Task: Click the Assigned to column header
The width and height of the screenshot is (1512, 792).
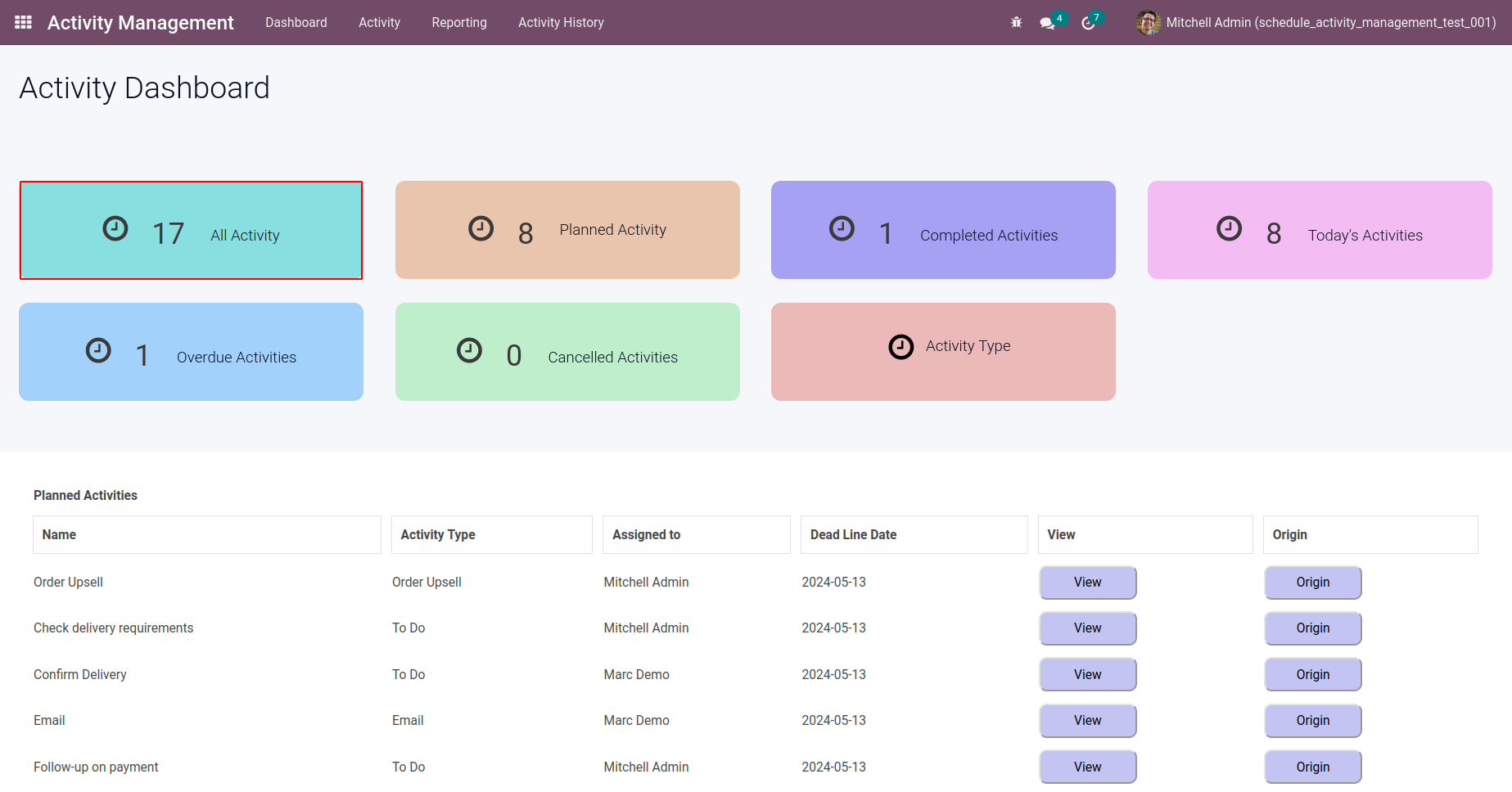Action: (x=697, y=534)
